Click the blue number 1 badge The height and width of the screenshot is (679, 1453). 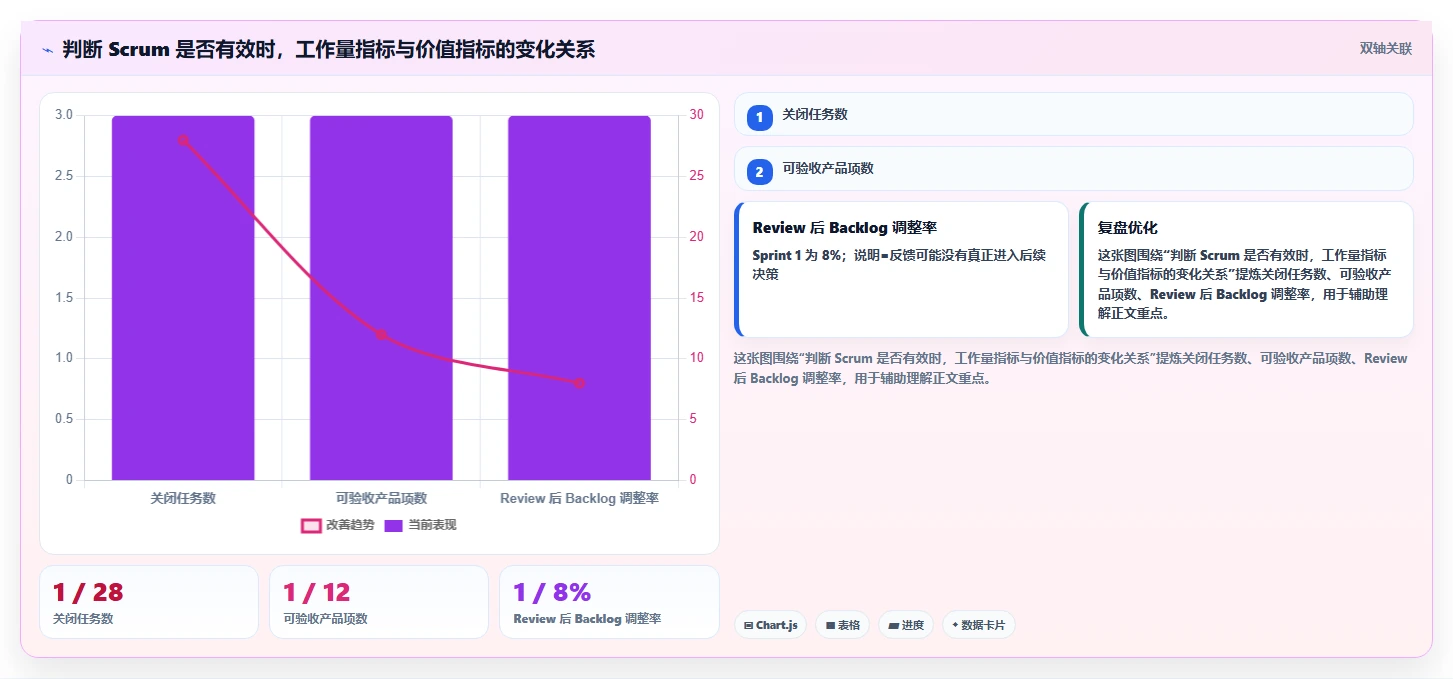click(759, 118)
